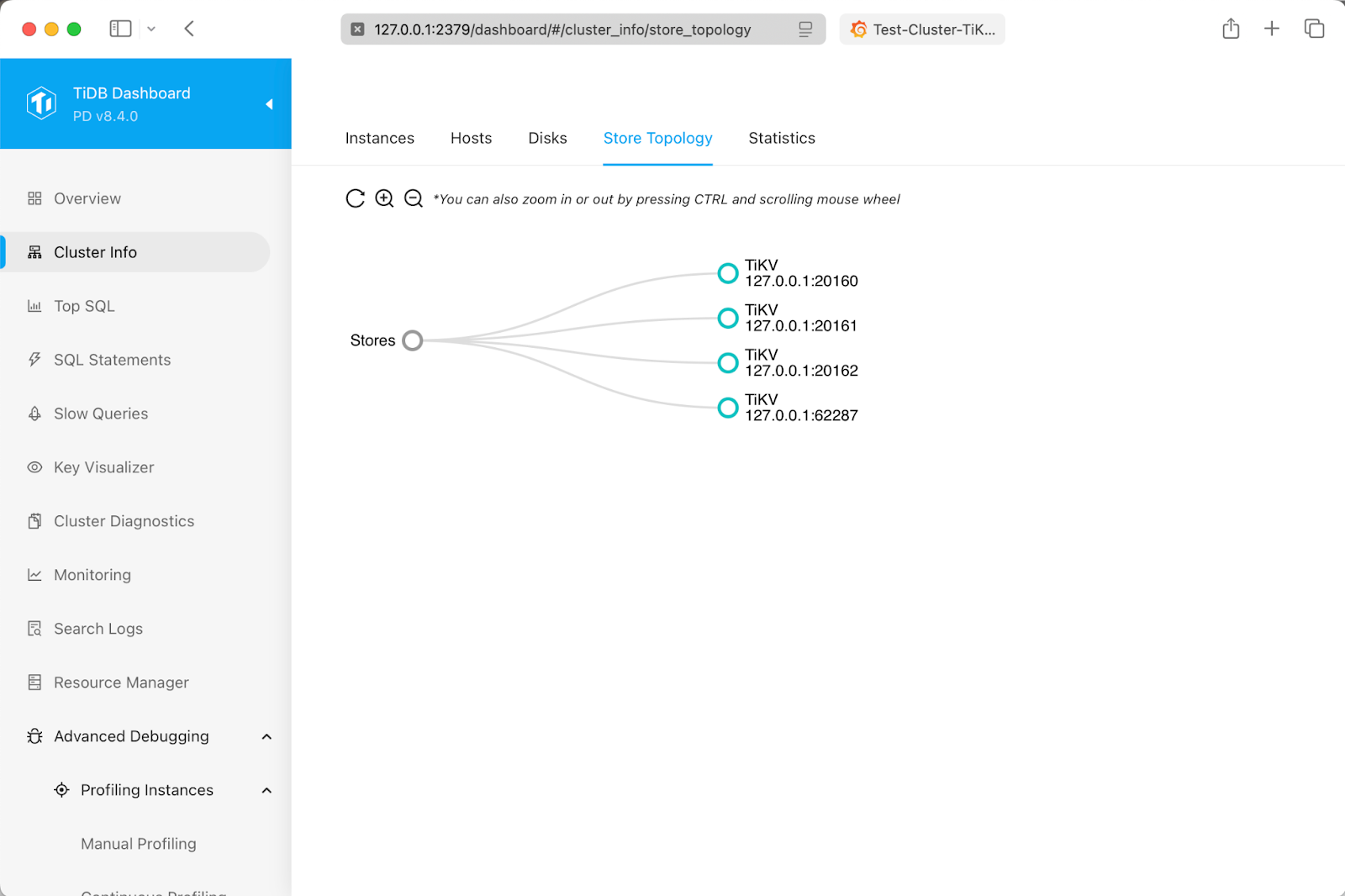The width and height of the screenshot is (1345, 896).
Task: Click the Search Logs icon
Action: click(34, 629)
